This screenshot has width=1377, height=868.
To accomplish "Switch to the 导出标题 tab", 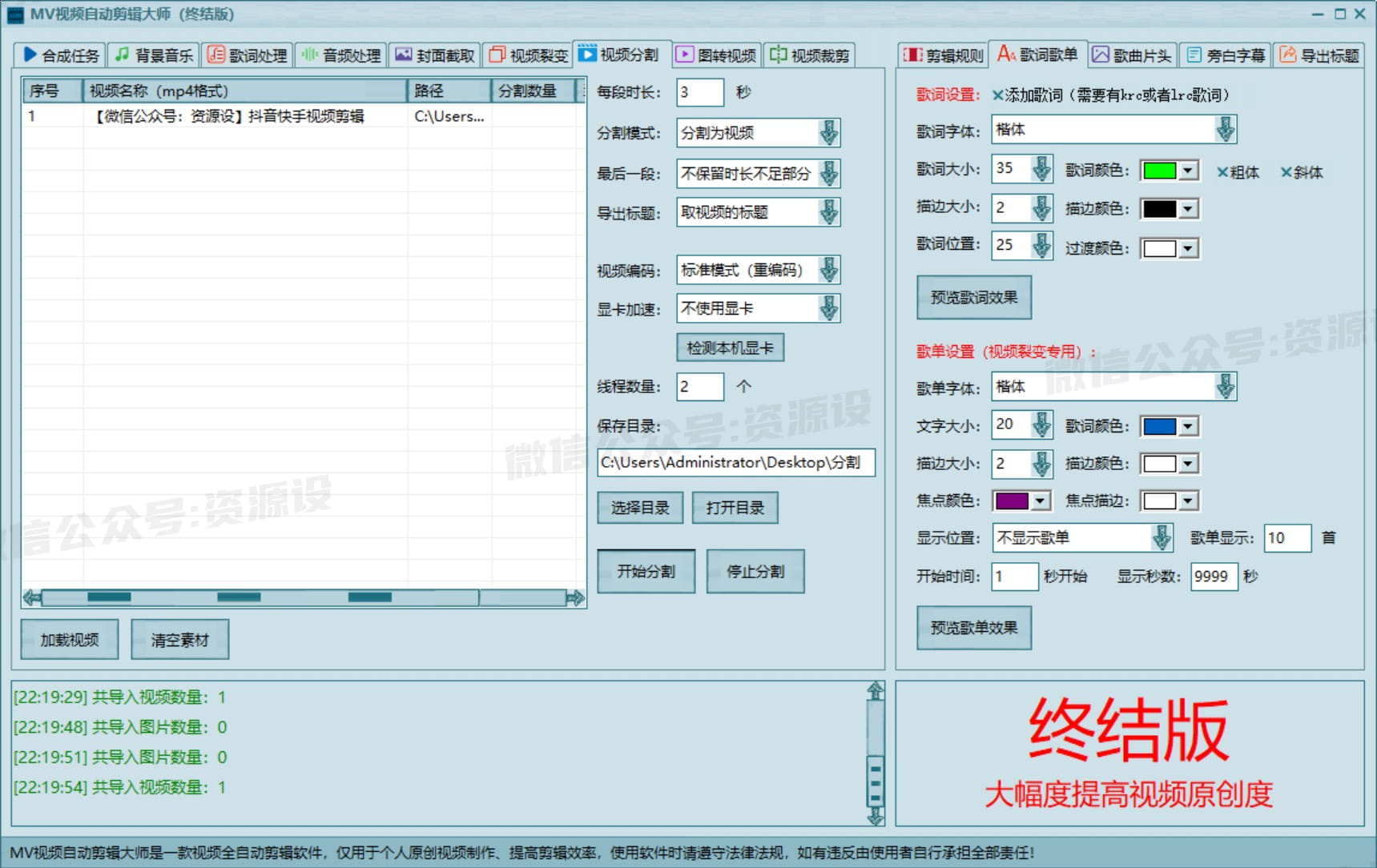I will coord(1319,55).
